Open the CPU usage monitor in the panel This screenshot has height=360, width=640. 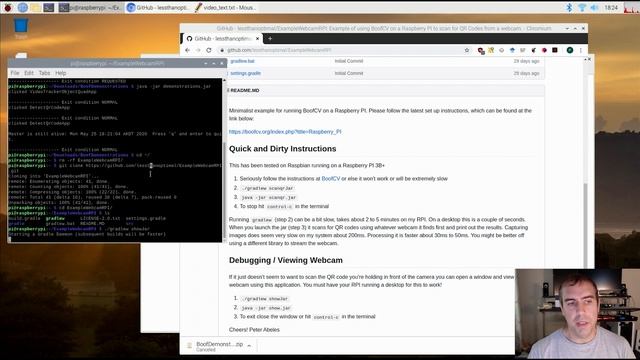pos(631,7)
